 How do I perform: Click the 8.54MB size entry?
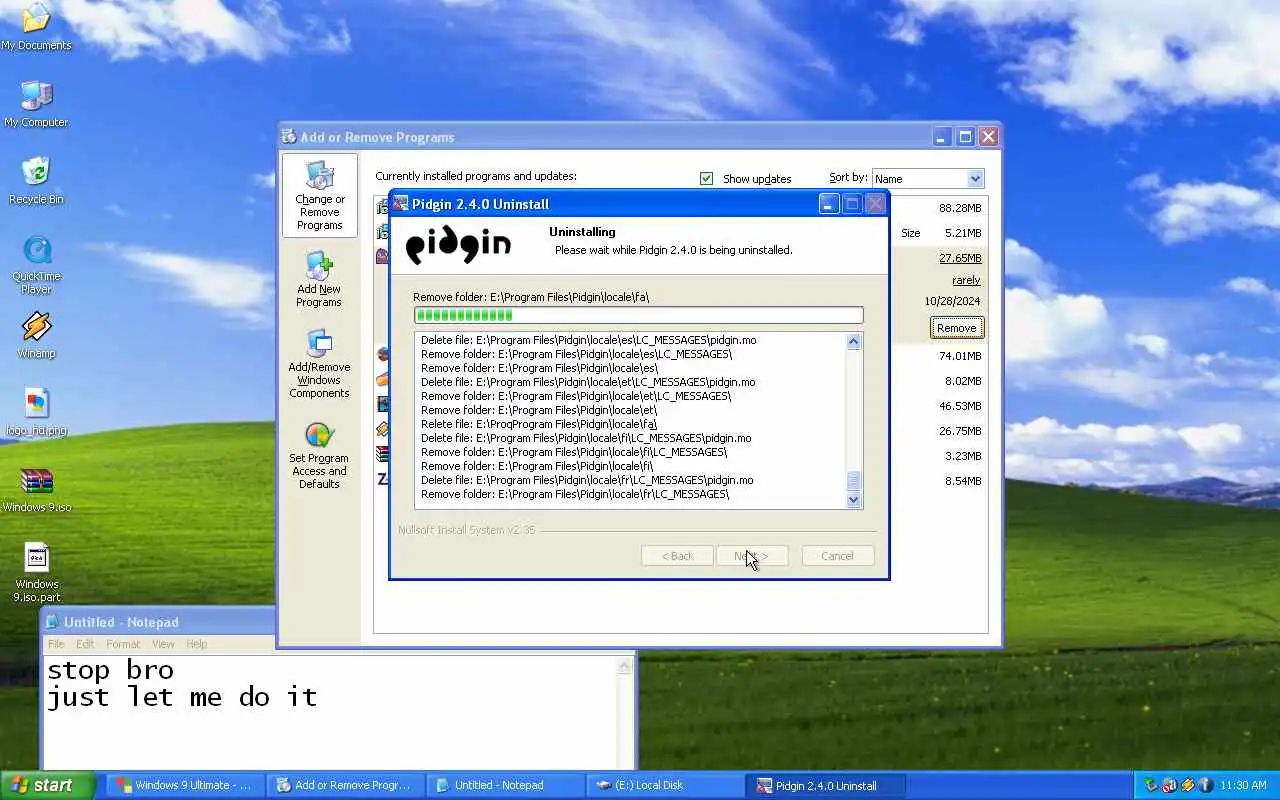point(963,481)
